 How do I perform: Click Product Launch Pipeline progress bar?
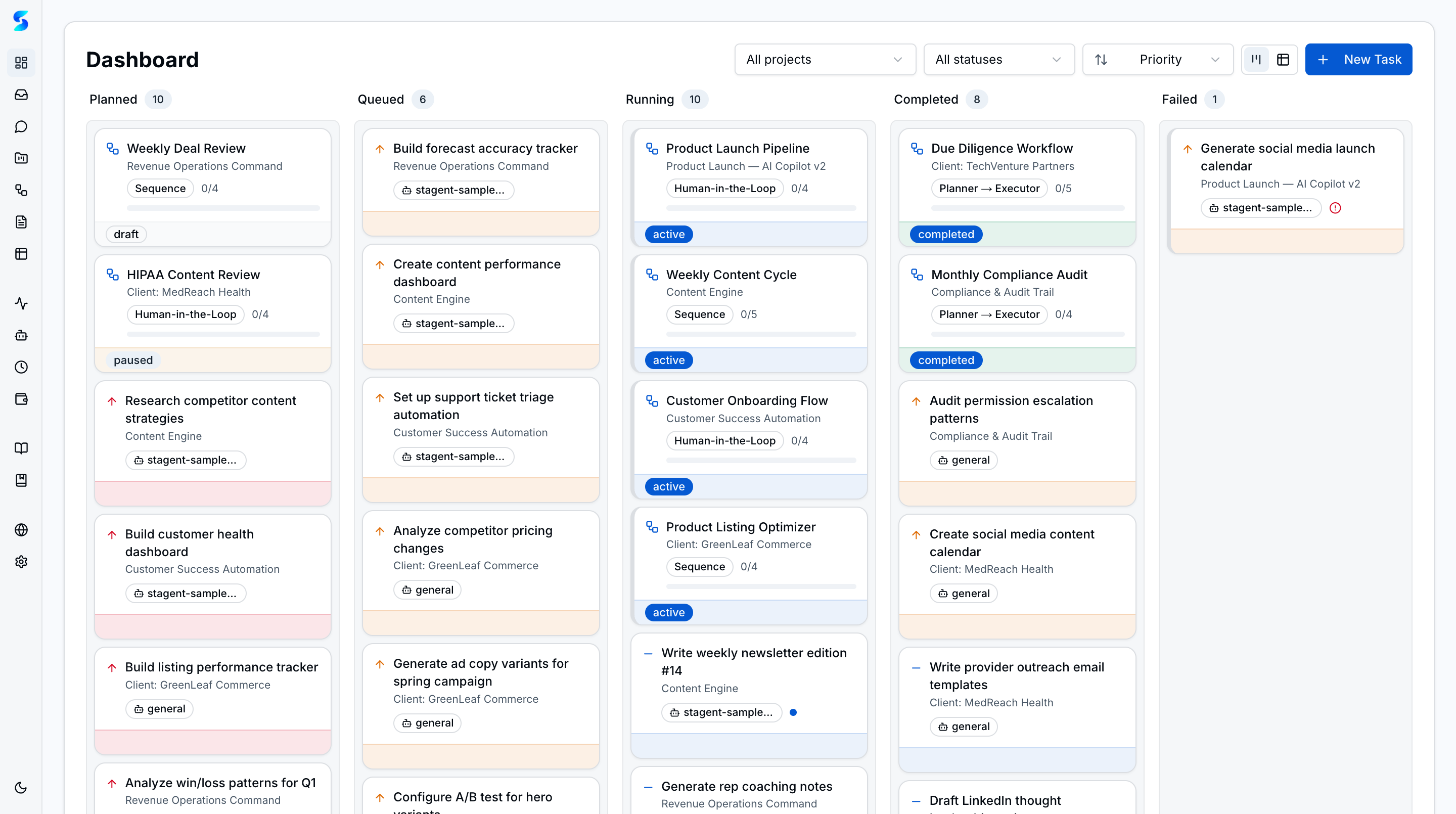[761, 208]
